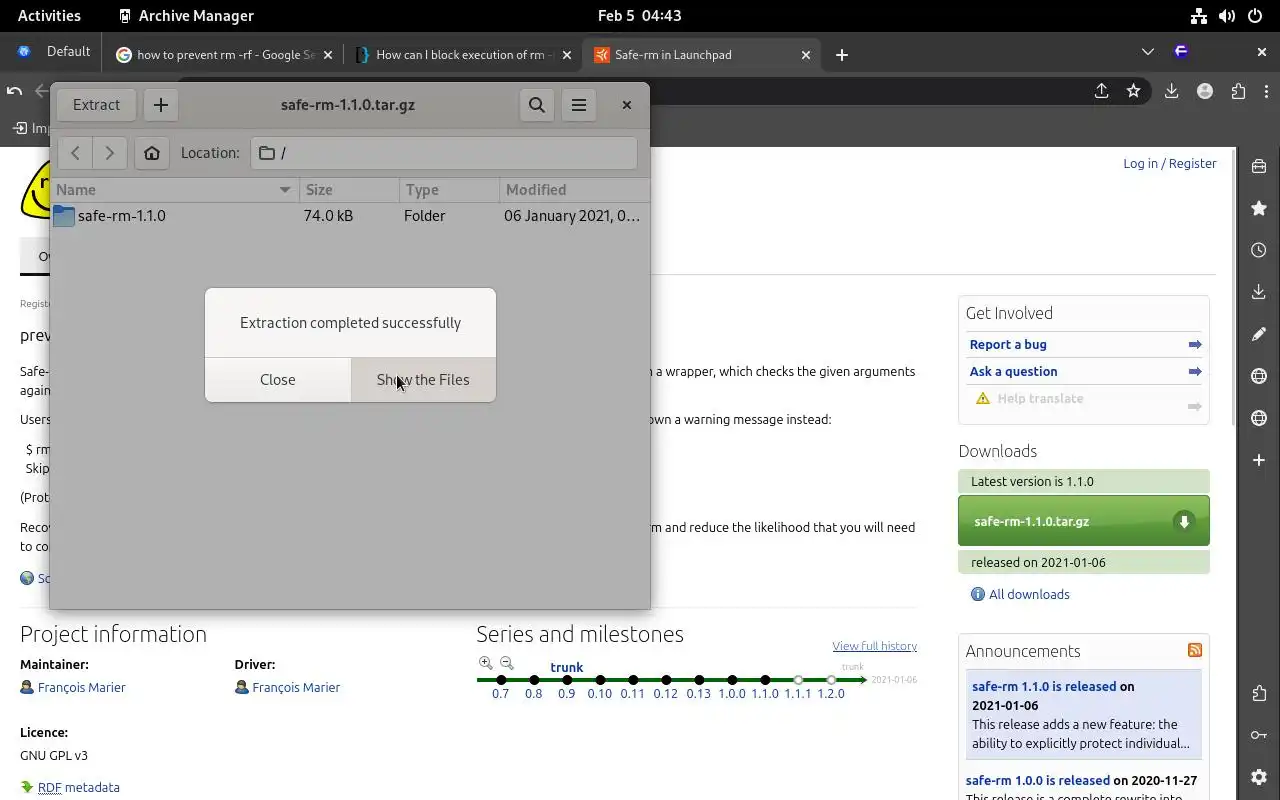This screenshot has width=1280, height=800.
Task: Download safe-rm-1.1.0.tar.gz green button
Action: coord(1084,521)
